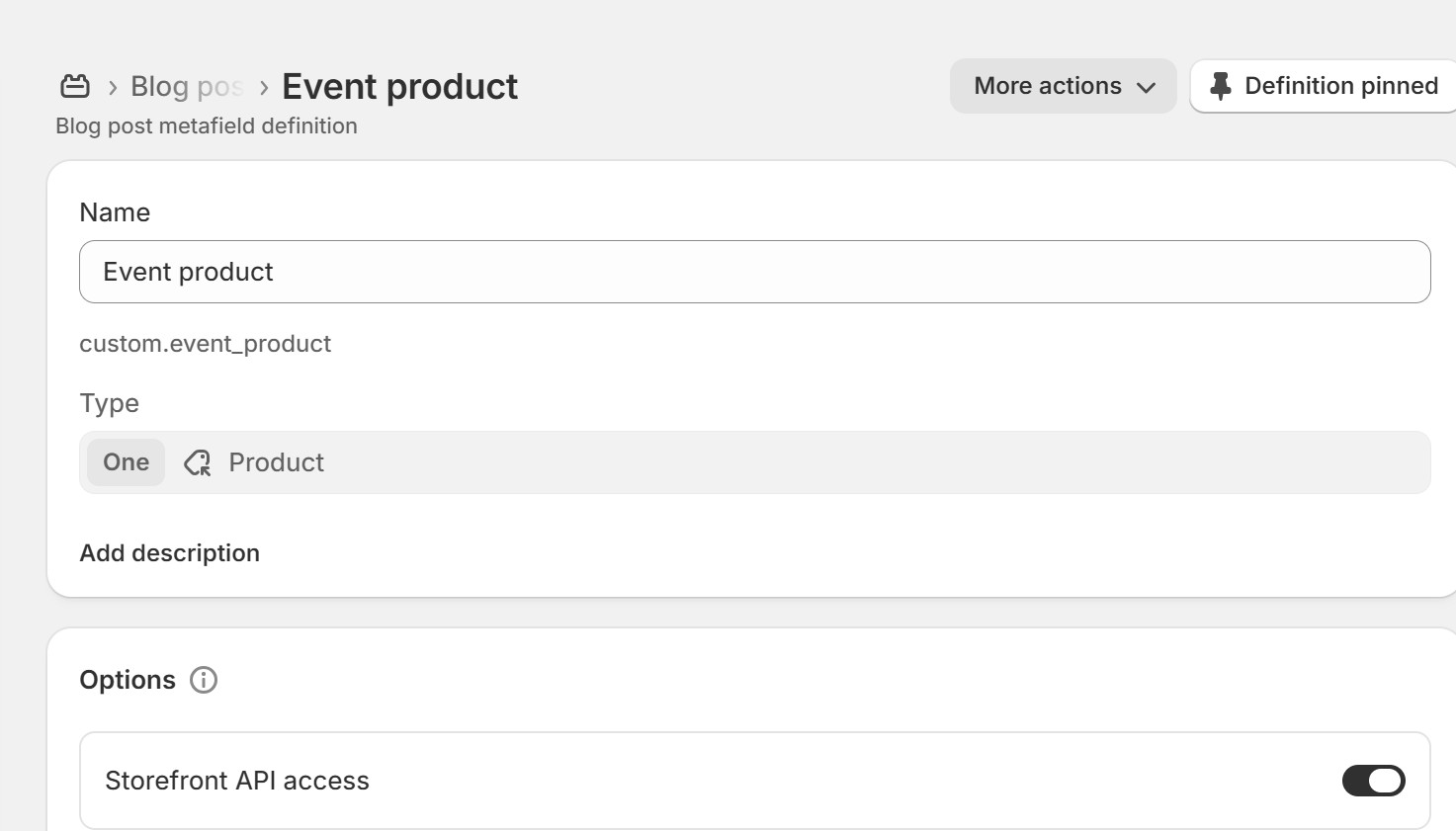The image size is (1456, 831).
Task: Click the Storefront API access row
Action: coord(755,781)
